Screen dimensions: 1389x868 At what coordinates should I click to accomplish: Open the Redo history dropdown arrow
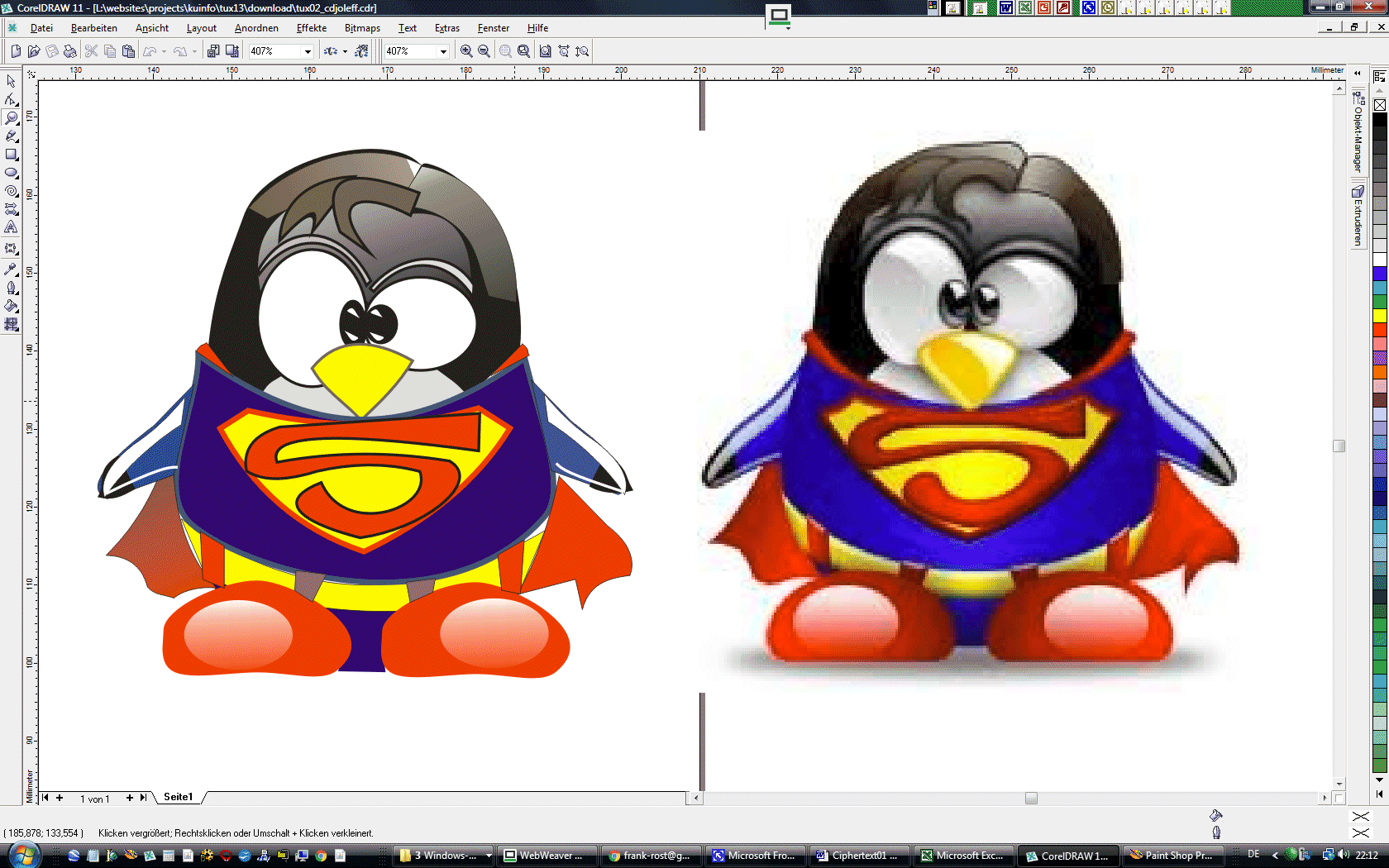pos(194,51)
